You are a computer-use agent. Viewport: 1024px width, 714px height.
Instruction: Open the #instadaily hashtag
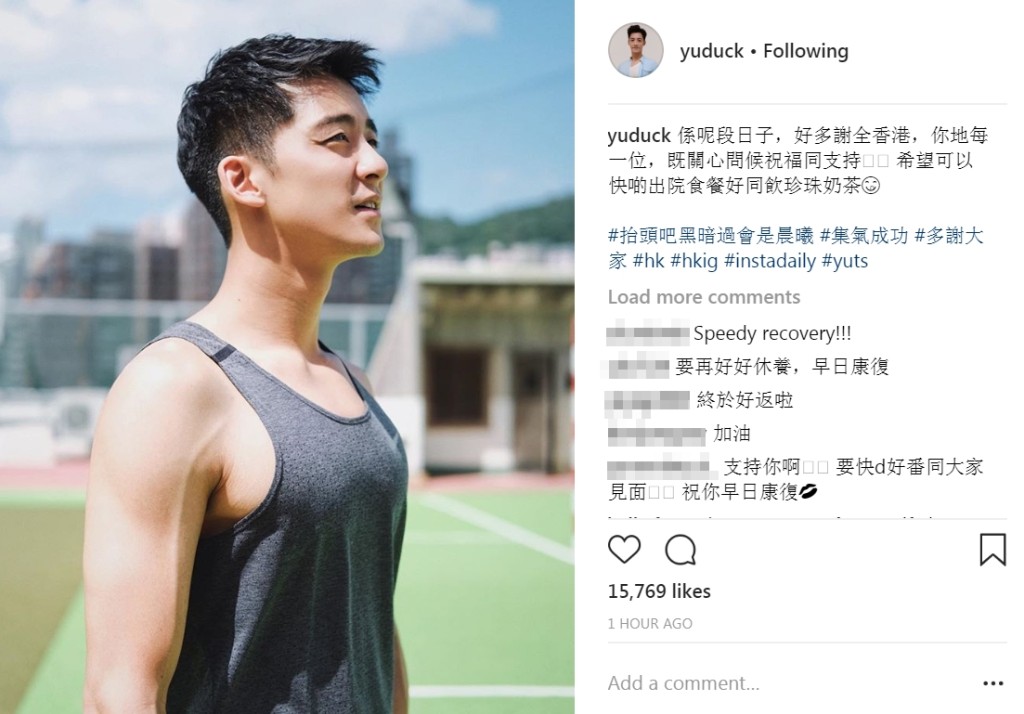[x=770, y=261]
